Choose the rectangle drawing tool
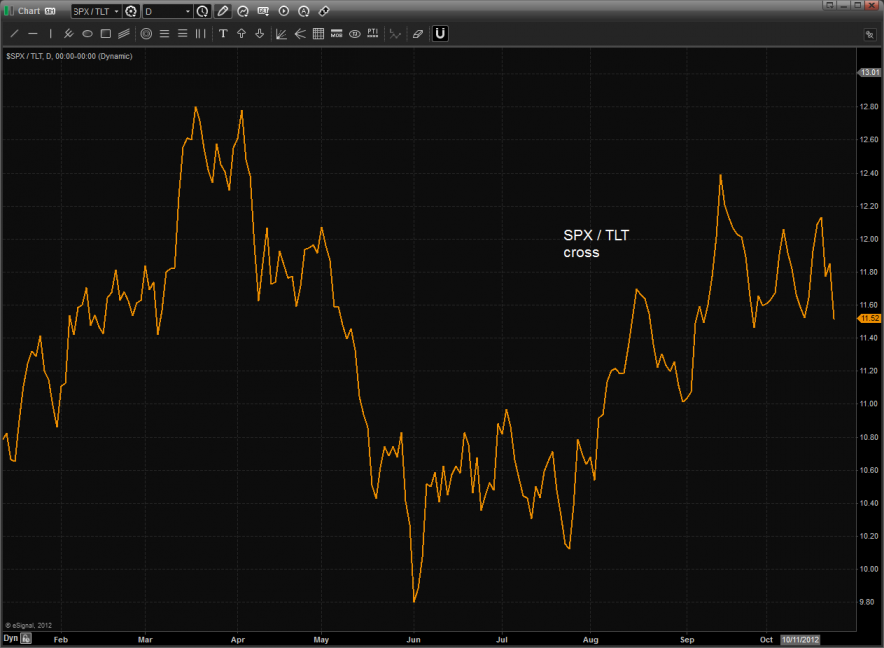The image size is (884, 648). click(105, 33)
